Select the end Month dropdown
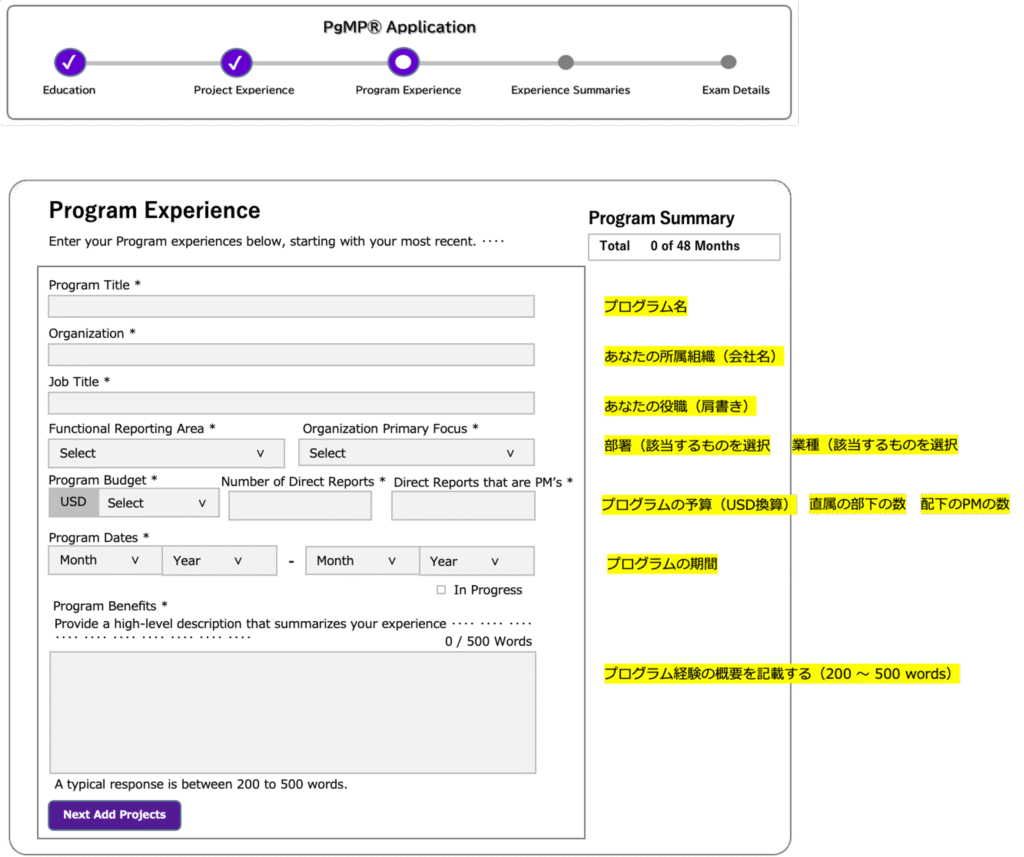Screen dimensions: 1024x857 coord(361,561)
